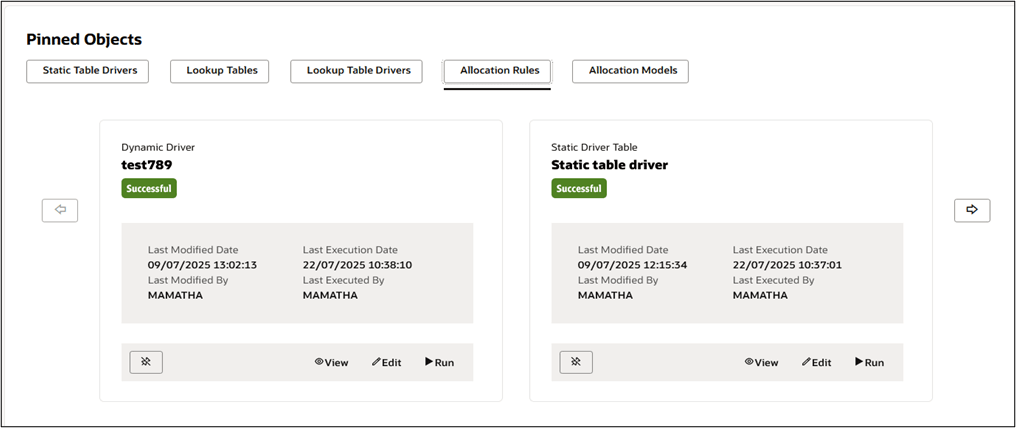View the Static table driver
The width and height of the screenshot is (1016, 428).
click(761, 363)
